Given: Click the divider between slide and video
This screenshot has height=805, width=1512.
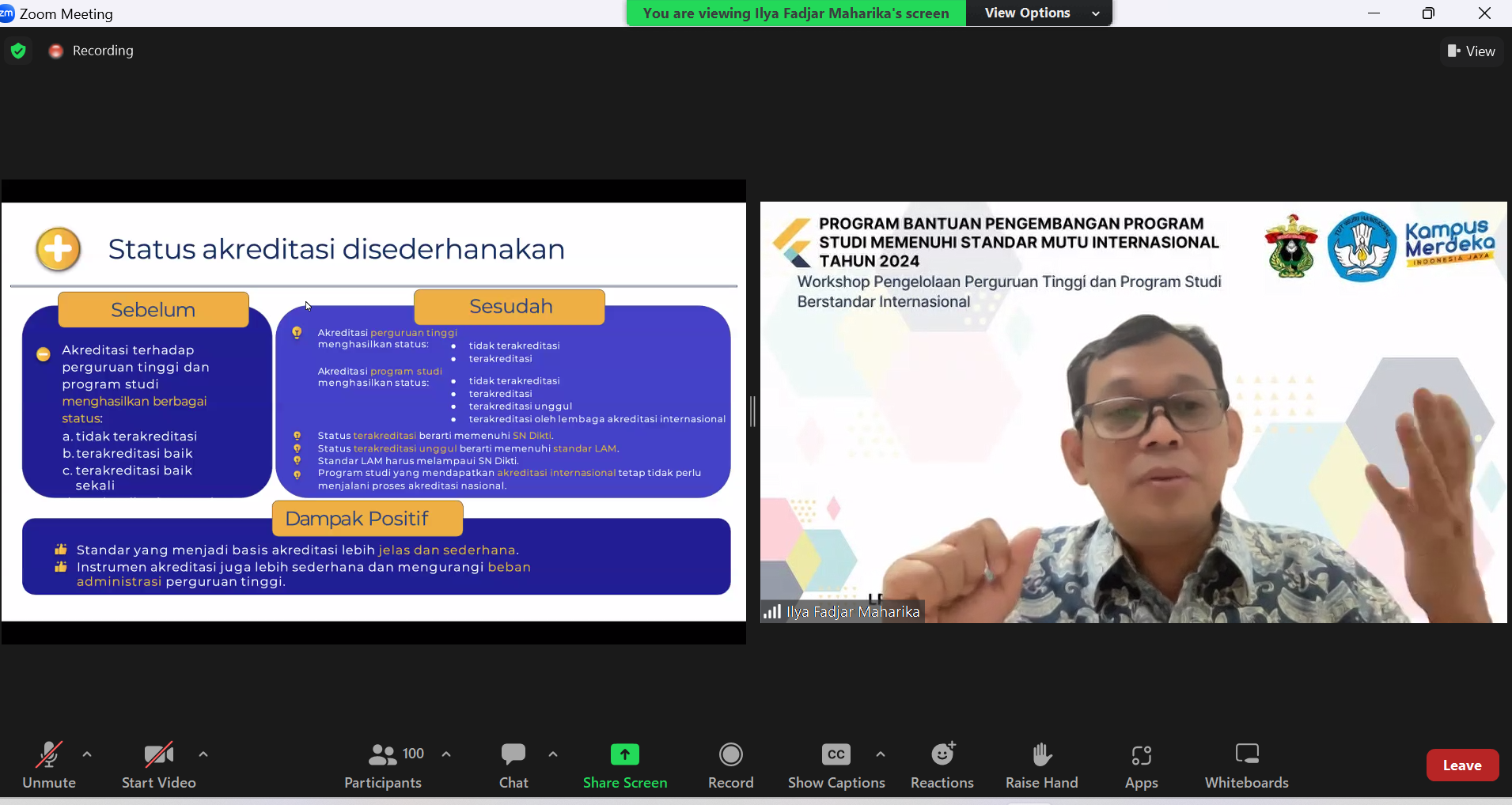Looking at the screenshot, I should click(x=752, y=411).
